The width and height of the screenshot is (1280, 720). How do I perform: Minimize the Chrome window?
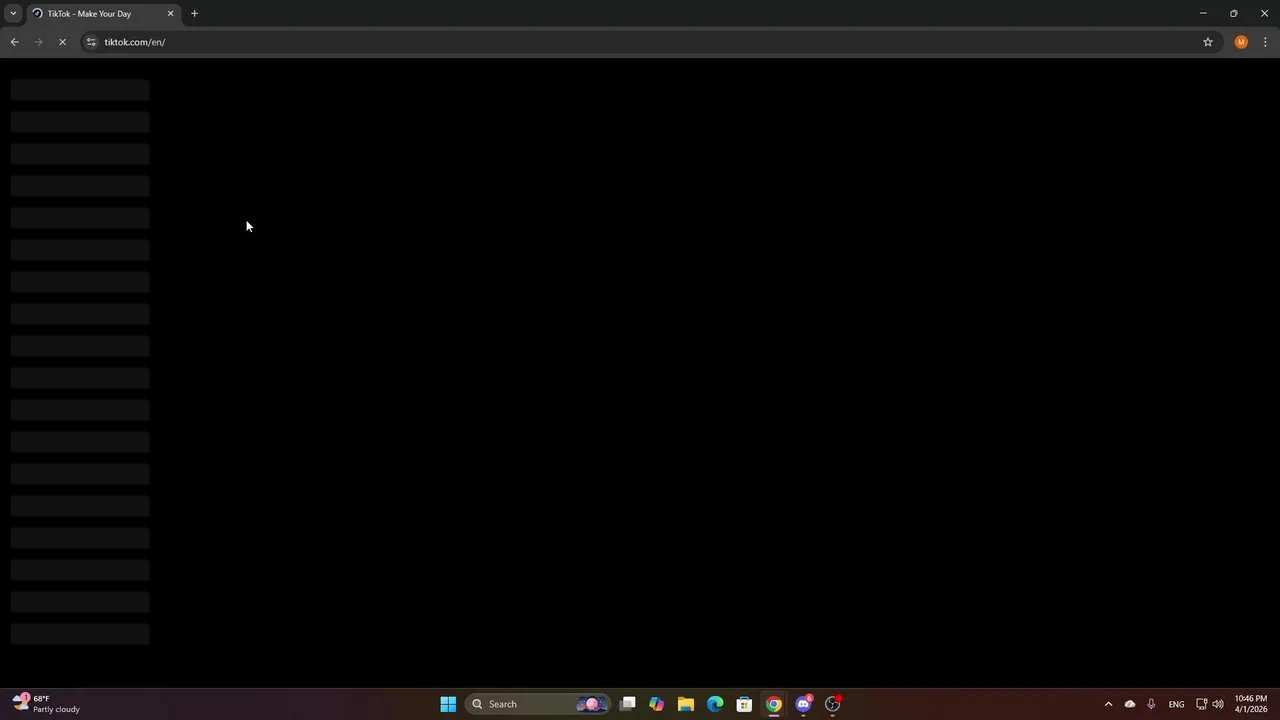1203,14
